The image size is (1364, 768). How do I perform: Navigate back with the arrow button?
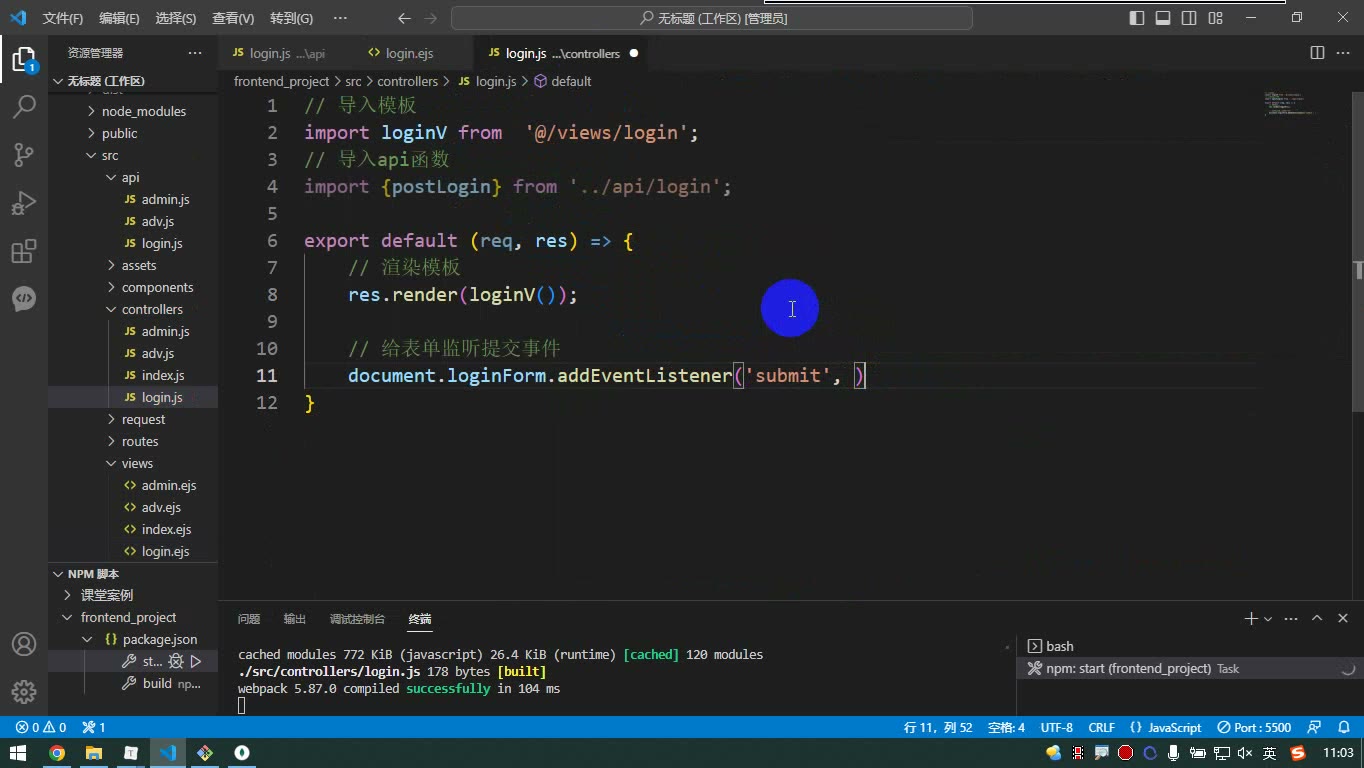point(404,18)
